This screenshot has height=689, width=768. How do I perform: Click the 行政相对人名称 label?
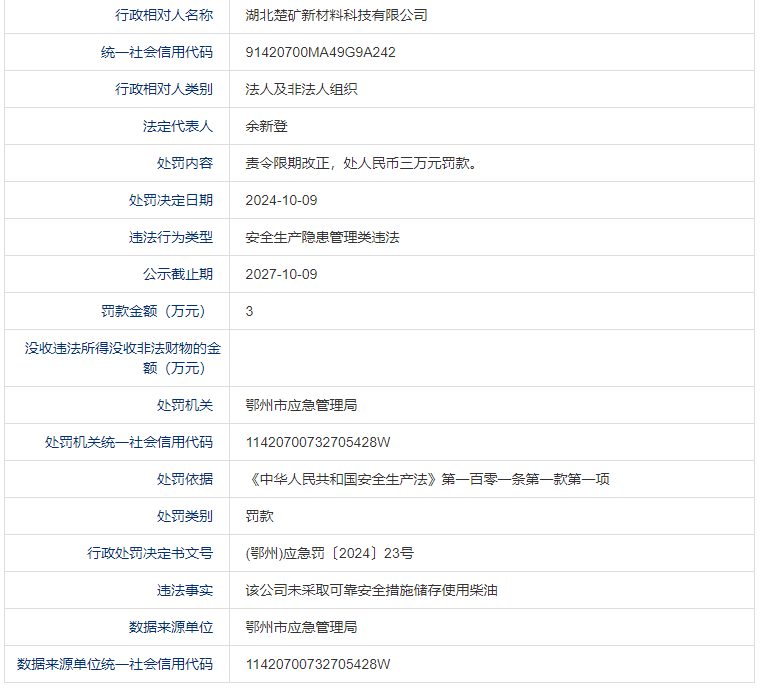[x=164, y=15]
